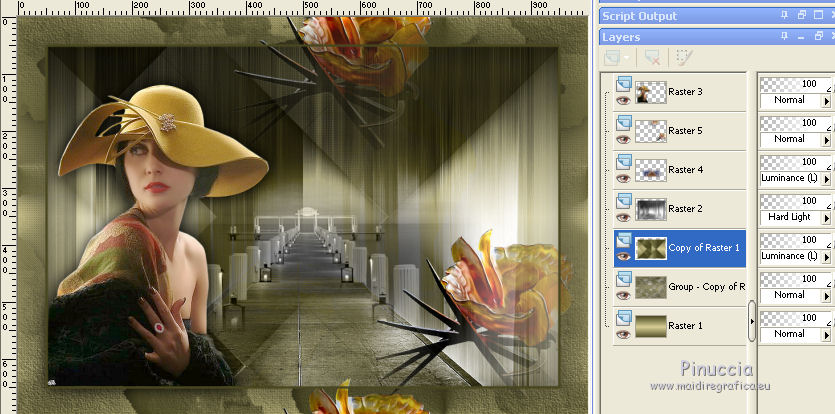Click the Group - Copy of R thumbnail

(651, 287)
